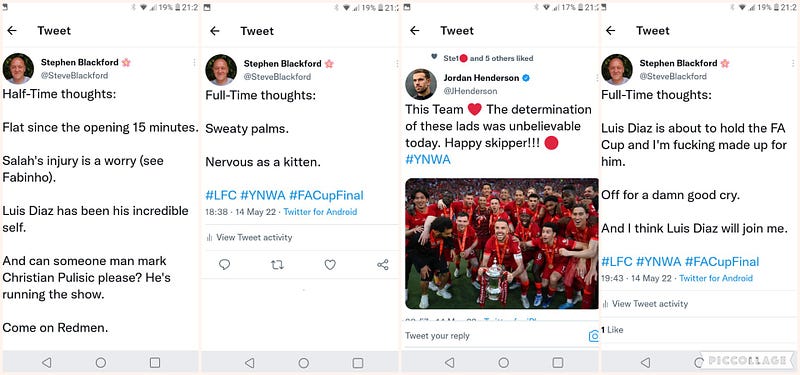The image size is (800, 375).
Task: Open the #FACupFinal hashtag in Sweaty palms tweet
Action: click(326, 195)
